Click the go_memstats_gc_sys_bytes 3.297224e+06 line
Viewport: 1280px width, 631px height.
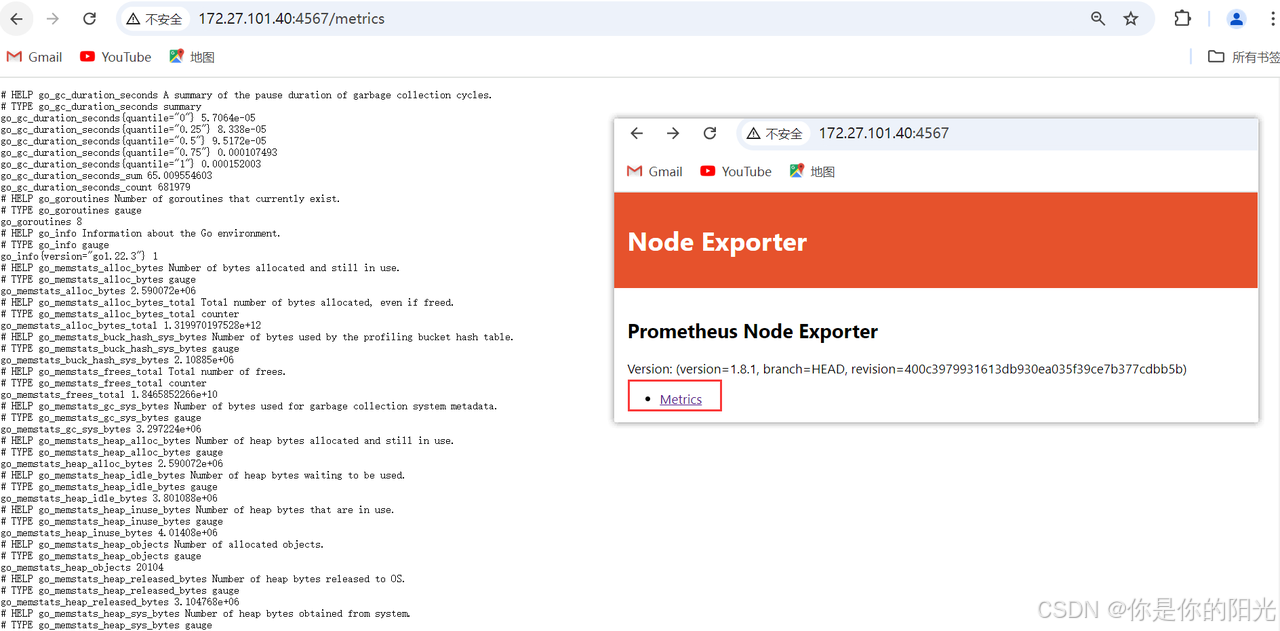tap(101, 429)
